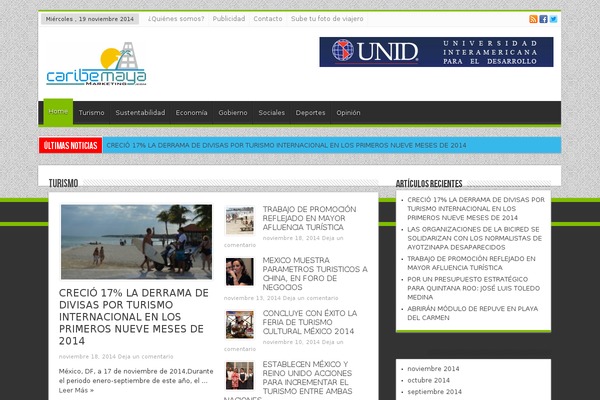Viewport: 600px width, 400px height.
Task: Click Deja un comentario for noviembre 13 post
Action: 310,298
